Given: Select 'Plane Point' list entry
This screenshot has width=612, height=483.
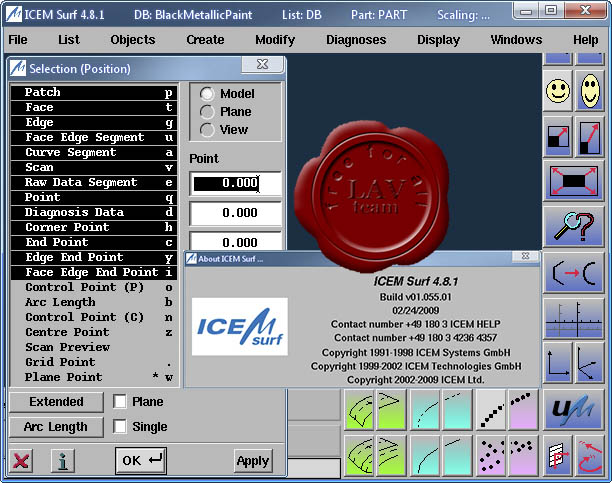Looking at the screenshot, I should [x=94, y=377].
